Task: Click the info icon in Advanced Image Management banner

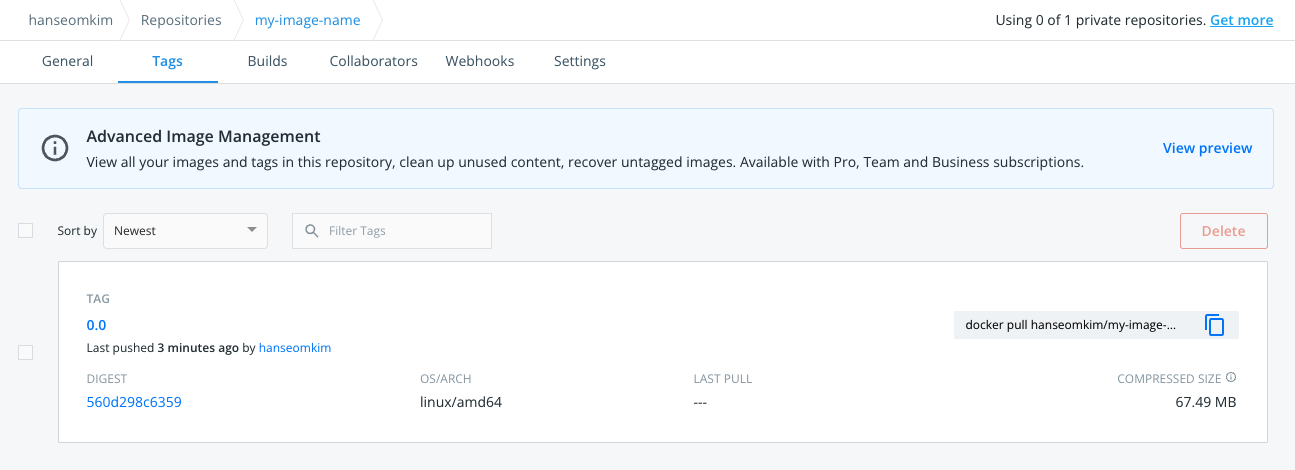Action: click(55, 148)
